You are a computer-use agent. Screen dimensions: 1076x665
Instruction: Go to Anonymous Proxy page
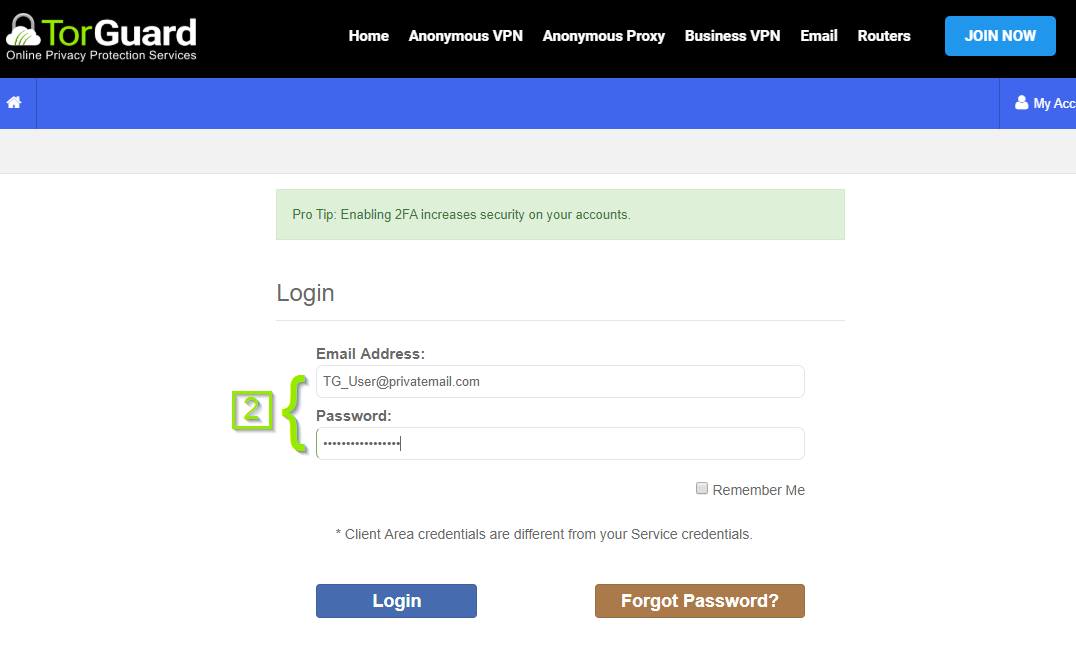tap(603, 36)
